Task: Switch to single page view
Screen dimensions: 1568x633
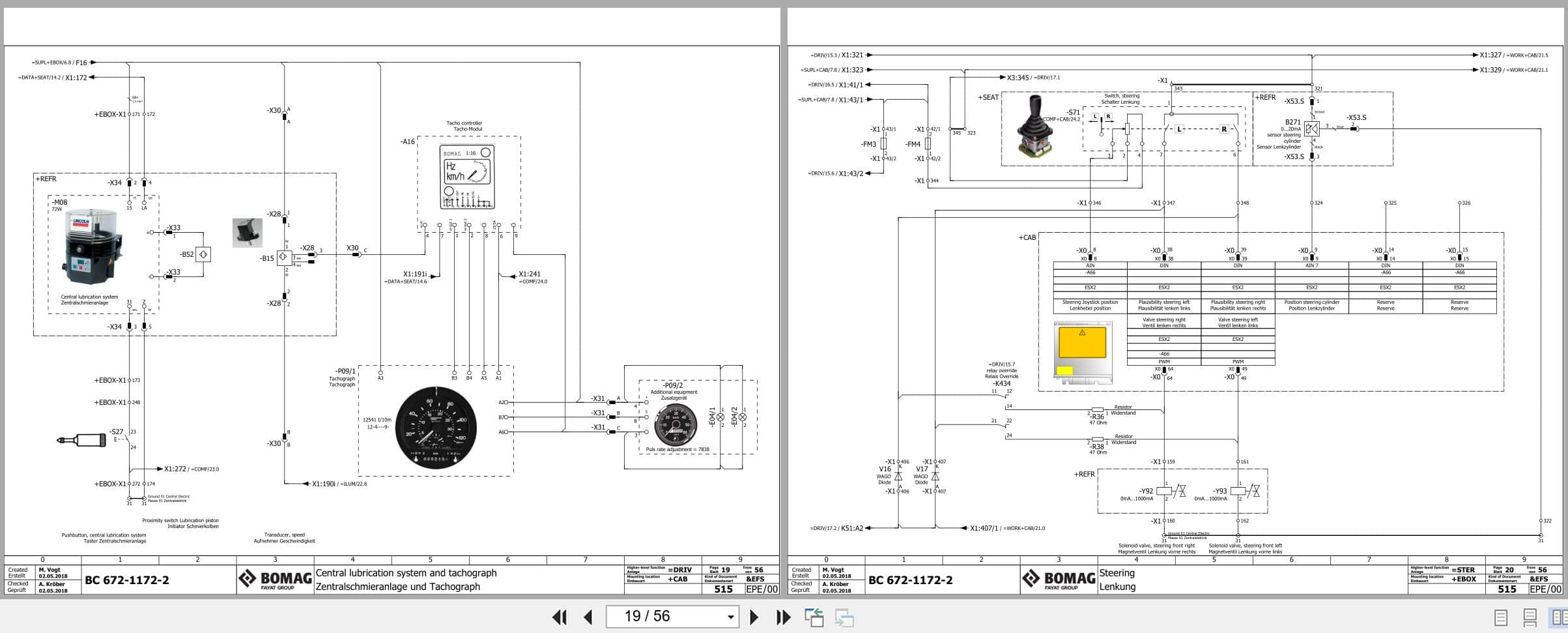Action: [1501, 617]
